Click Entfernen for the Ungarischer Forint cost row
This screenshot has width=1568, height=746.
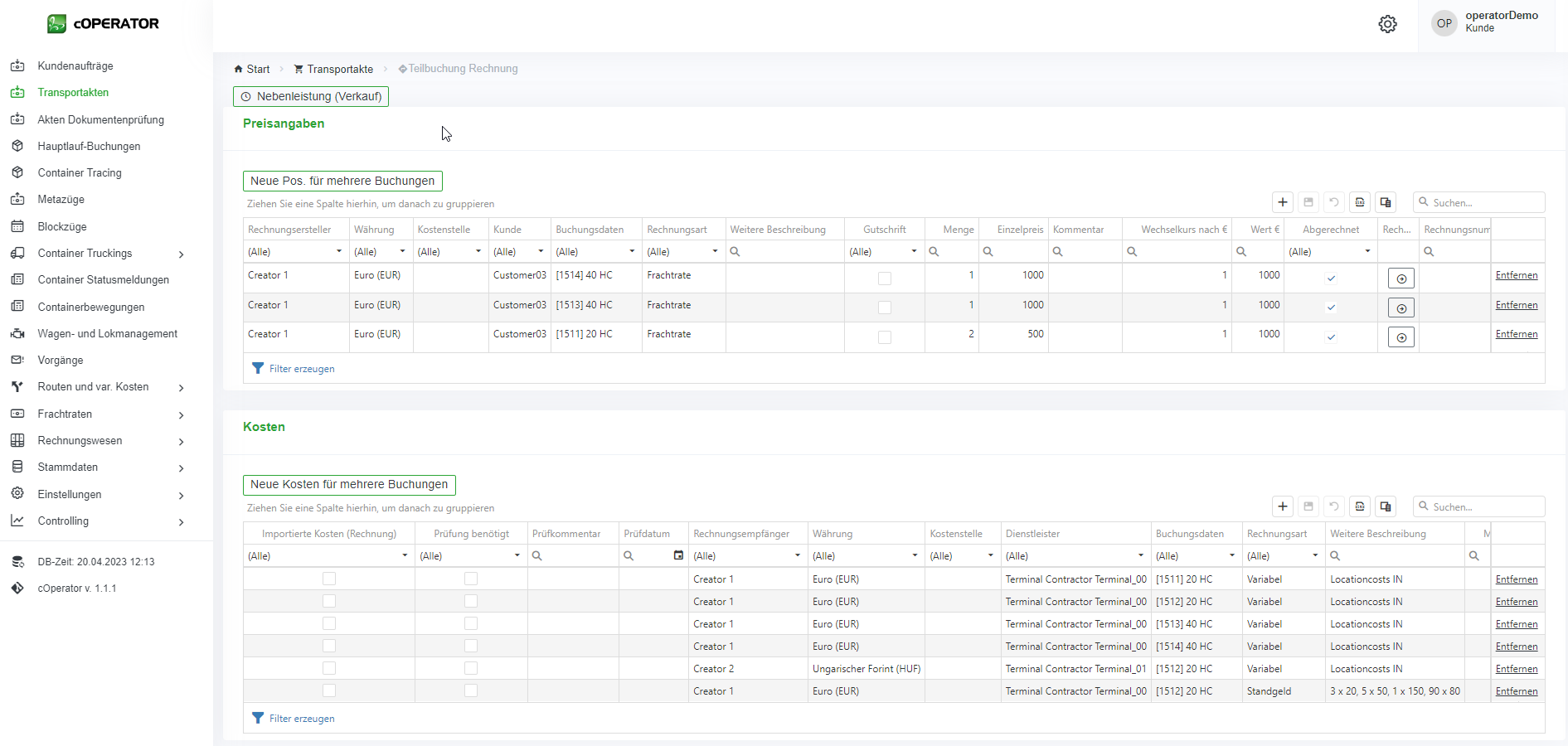click(x=1516, y=669)
